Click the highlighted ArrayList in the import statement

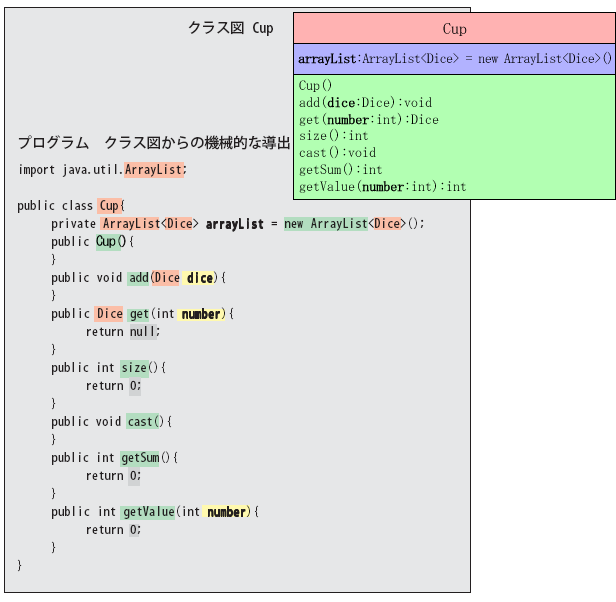153,170
